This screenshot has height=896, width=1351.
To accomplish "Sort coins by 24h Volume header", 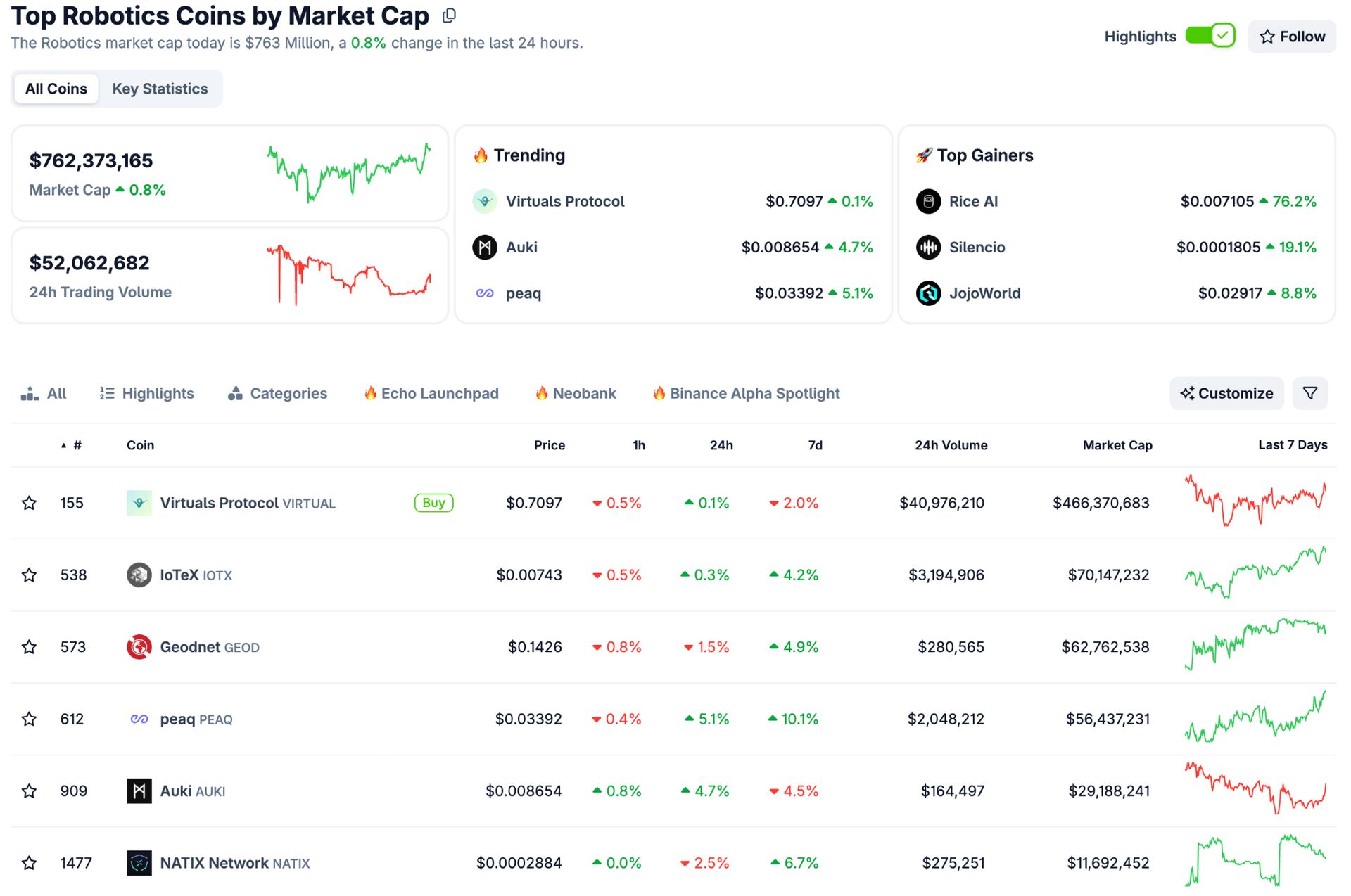I will click(950, 445).
